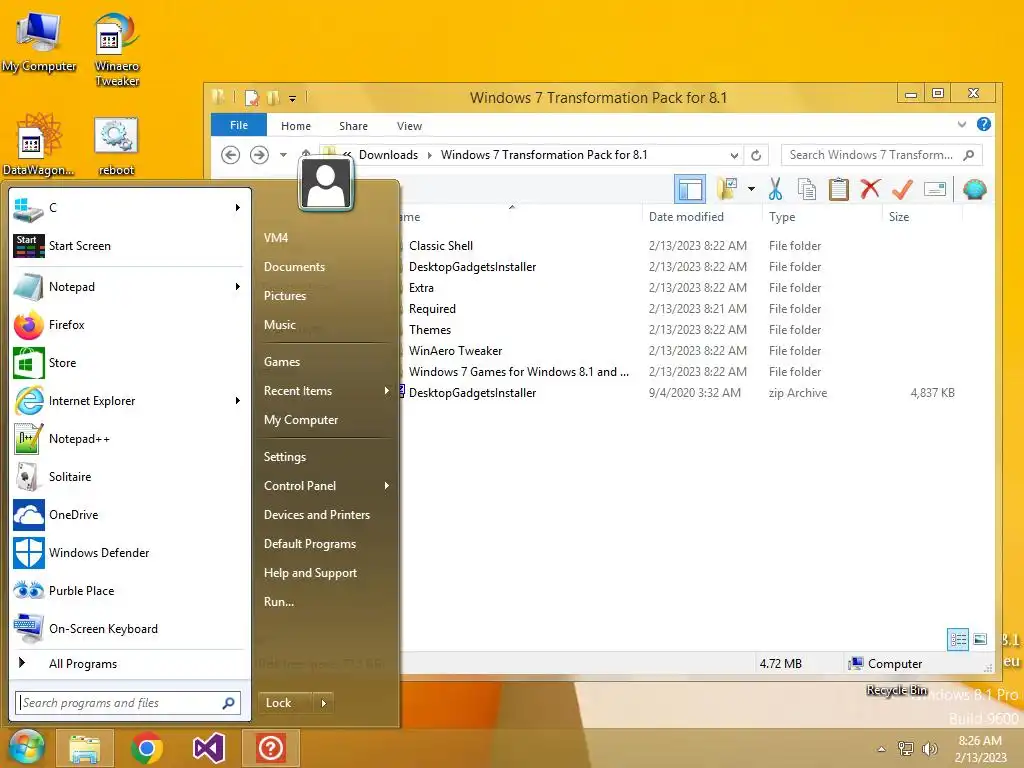The height and width of the screenshot is (768, 1024).
Task: Click the Downloads breadcrumb
Action: [389, 155]
